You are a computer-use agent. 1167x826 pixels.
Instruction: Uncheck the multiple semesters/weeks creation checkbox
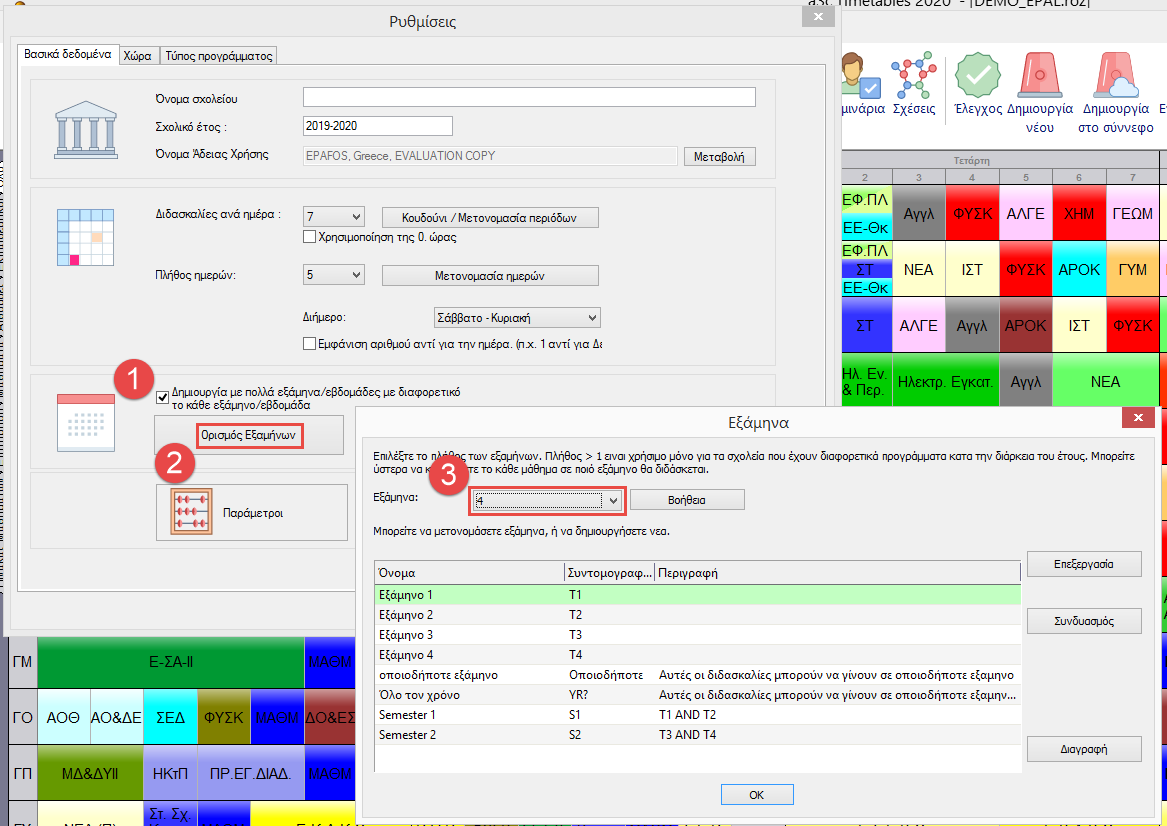coord(163,397)
